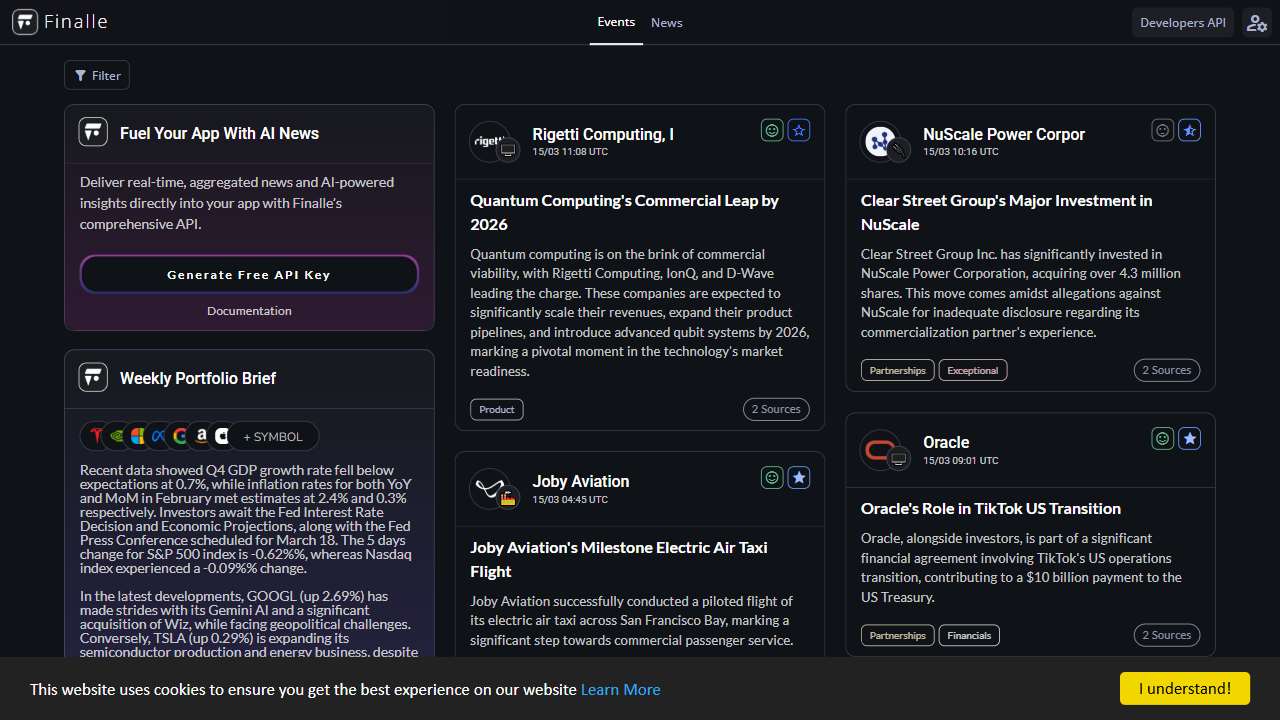Open the Filter dropdown
Screen dimensions: 1280x720
click(97, 75)
